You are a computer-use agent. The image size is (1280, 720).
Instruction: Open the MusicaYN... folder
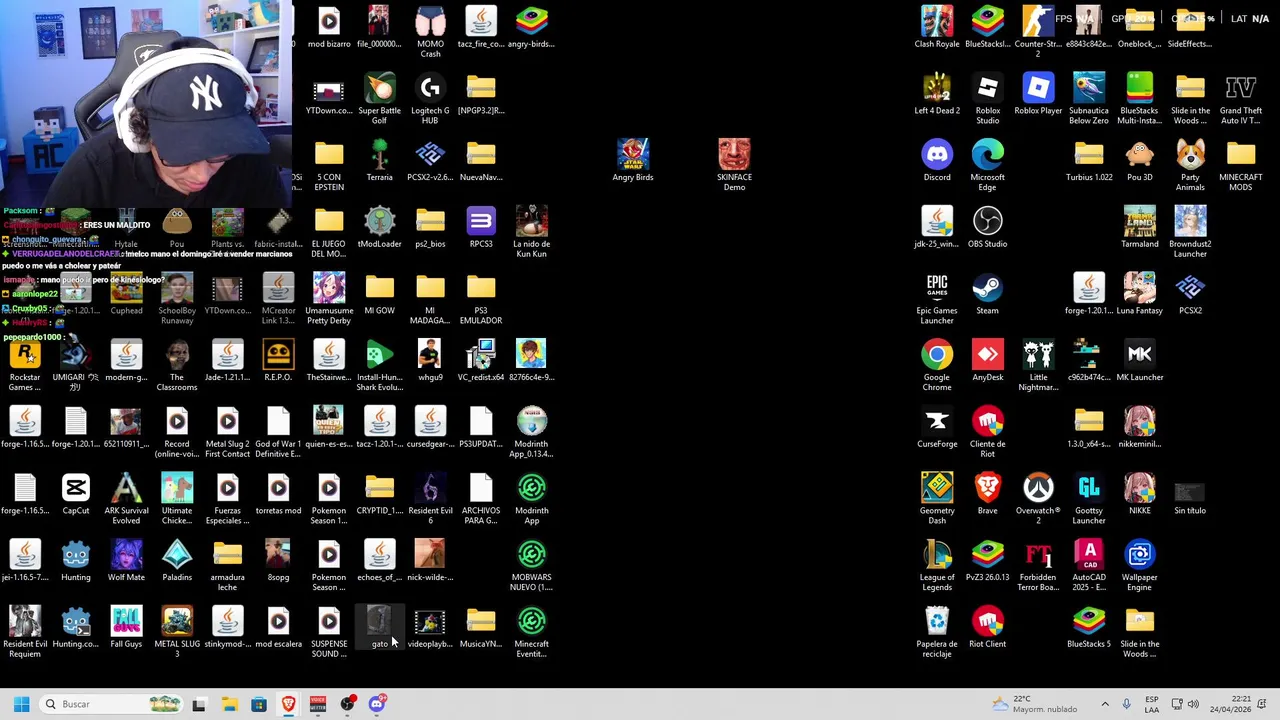(x=481, y=628)
